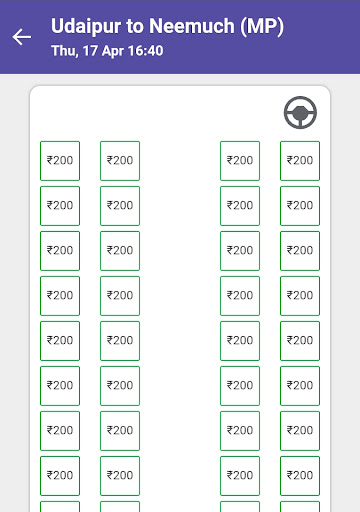Select second row far-right ₹200 seat
The height and width of the screenshot is (512, 360).
pyautogui.click(x=300, y=206)
